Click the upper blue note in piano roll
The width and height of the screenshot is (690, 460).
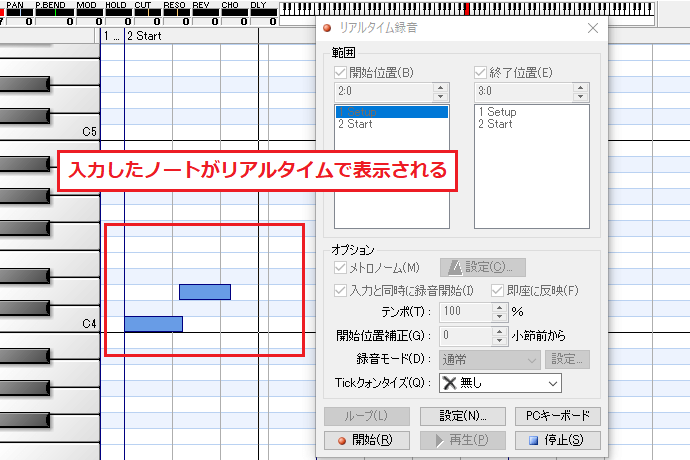(205, 292)
